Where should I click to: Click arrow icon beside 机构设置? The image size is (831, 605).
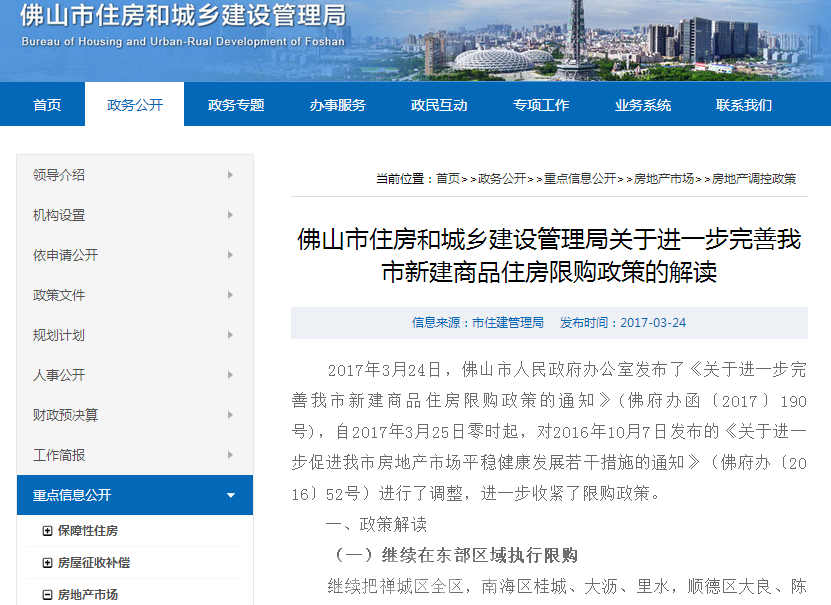click(230, 215)
